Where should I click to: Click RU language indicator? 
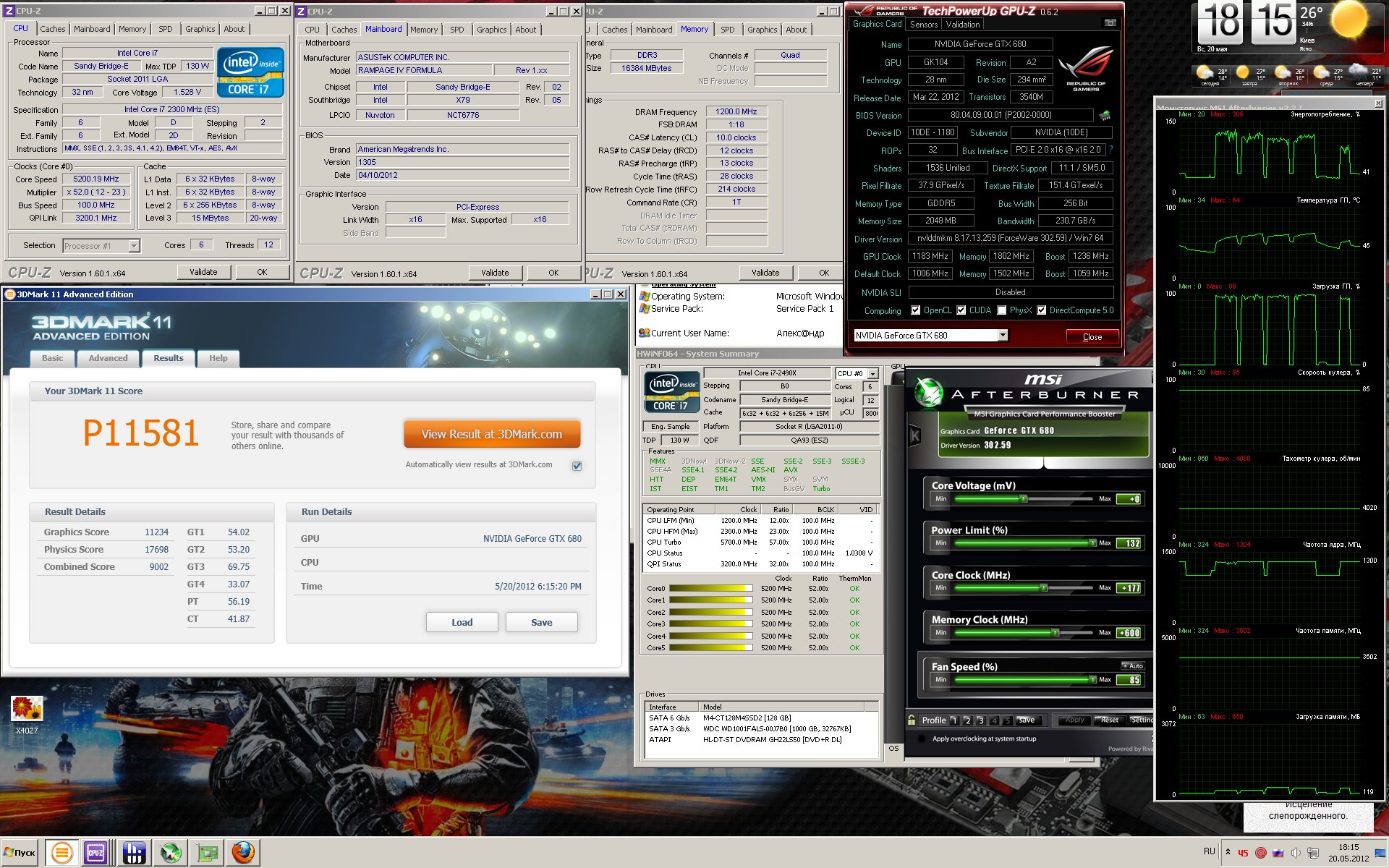coord(1210,851)
